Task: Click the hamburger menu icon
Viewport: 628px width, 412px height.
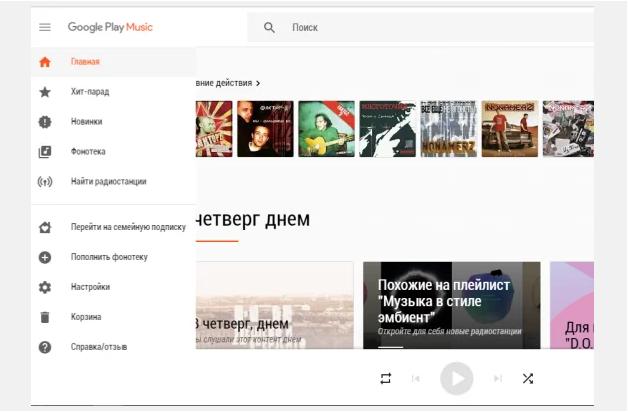Action: tap(45, 27)
